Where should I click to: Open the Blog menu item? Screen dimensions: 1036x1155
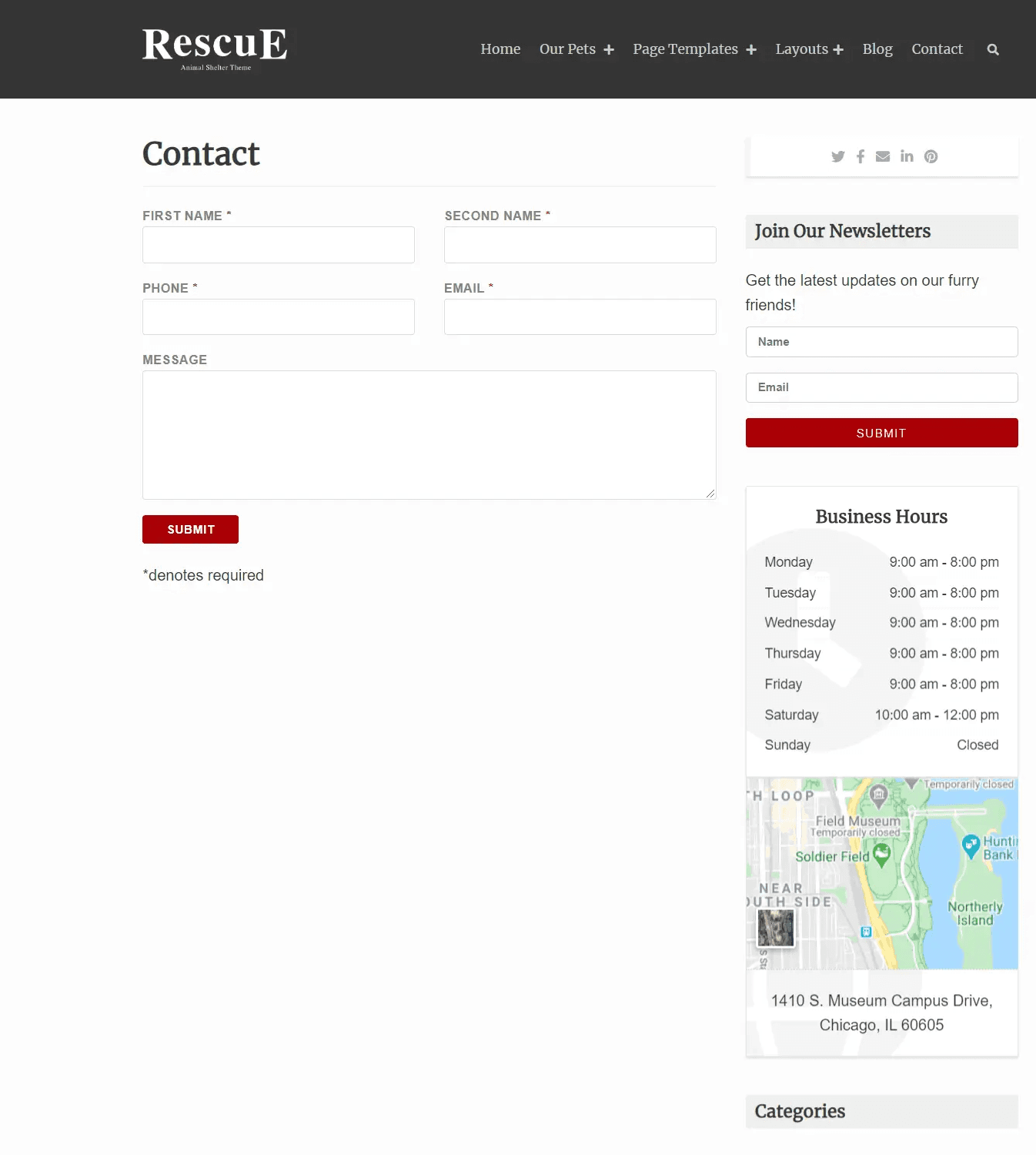pos(877,49)
